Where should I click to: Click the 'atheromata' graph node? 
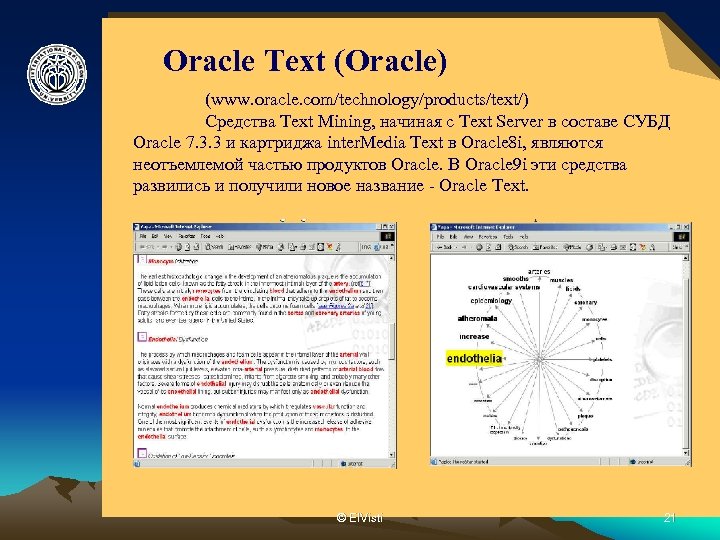[x=478, y=318]
